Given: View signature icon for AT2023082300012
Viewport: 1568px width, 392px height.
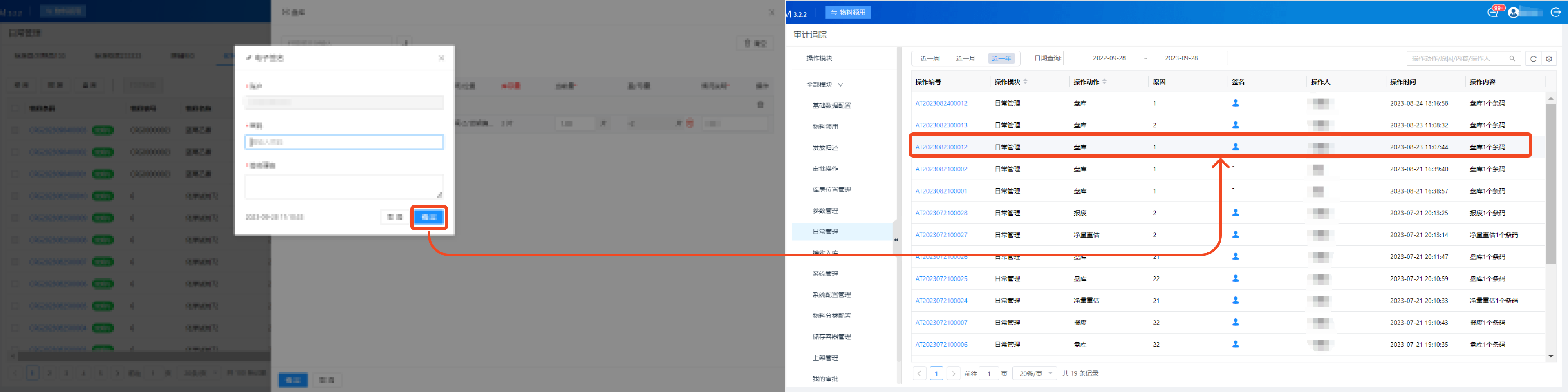Looking at the screenshot, I should pos(1236,147).
